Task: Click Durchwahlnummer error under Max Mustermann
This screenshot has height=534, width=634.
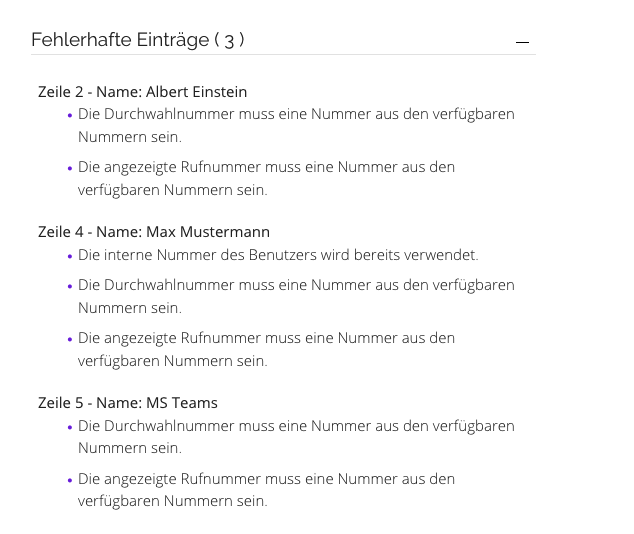Action: pos(296,296)
